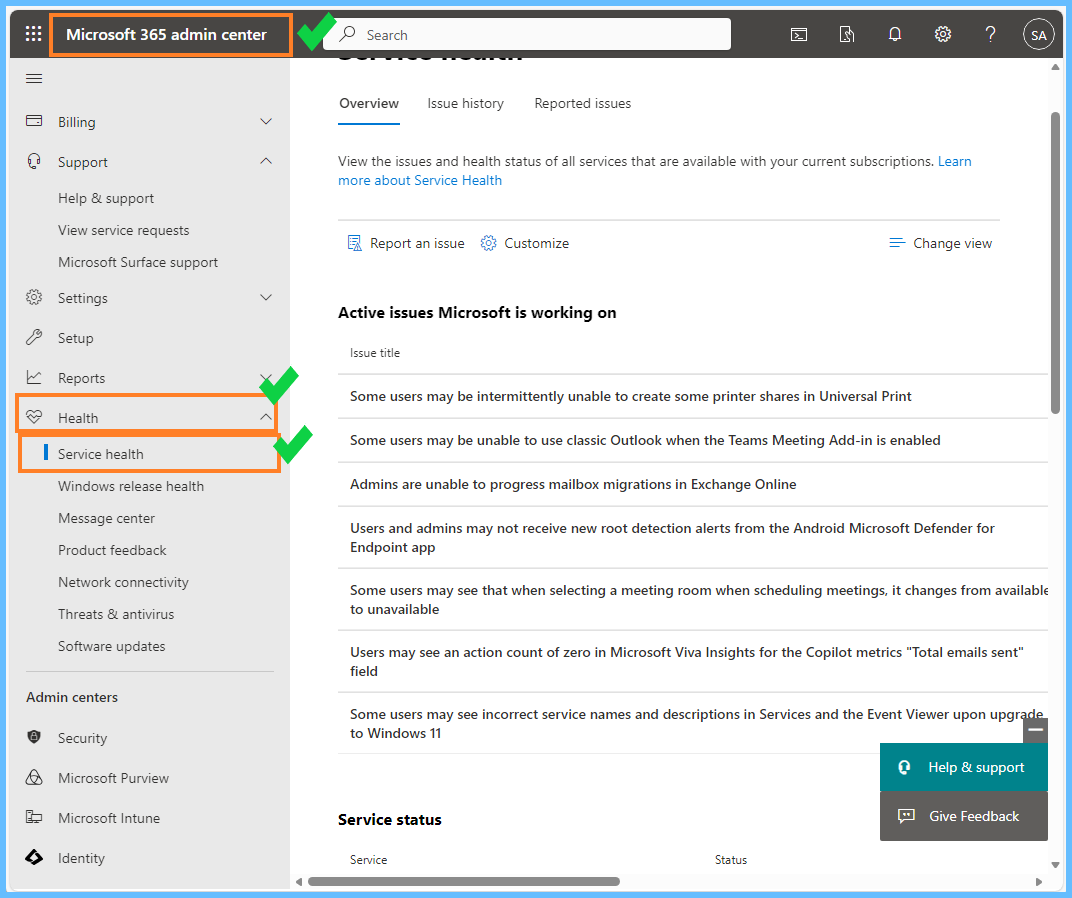
Task: Open the SA account avatar
Action: point(1038,35)
